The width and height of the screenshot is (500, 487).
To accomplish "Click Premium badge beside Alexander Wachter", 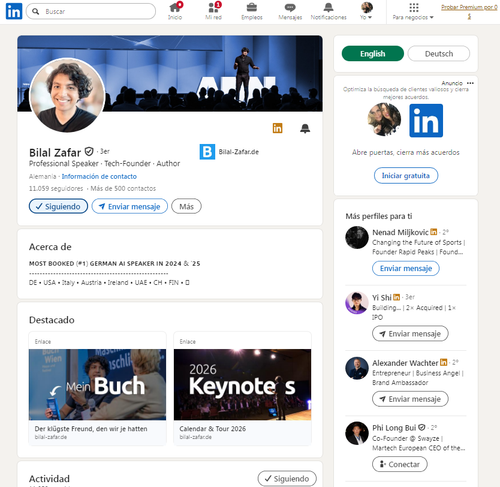I will coord(443,362).
